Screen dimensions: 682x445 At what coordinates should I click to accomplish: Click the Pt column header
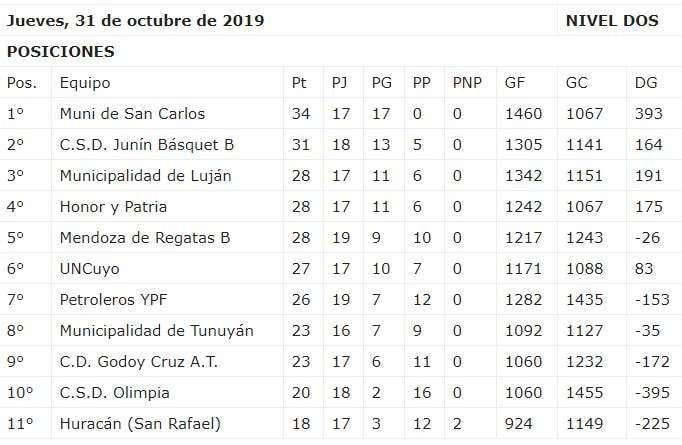coord(299,83)
